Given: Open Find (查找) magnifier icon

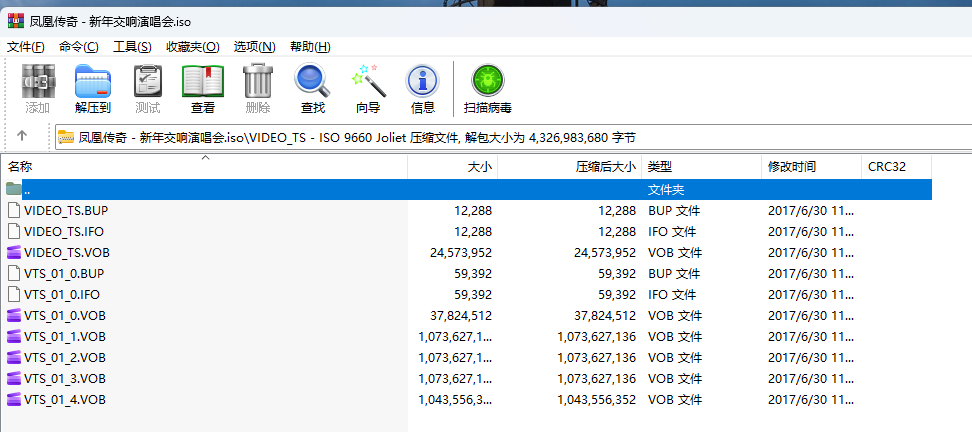Looking at the screenshot, I should click(313, 81).
